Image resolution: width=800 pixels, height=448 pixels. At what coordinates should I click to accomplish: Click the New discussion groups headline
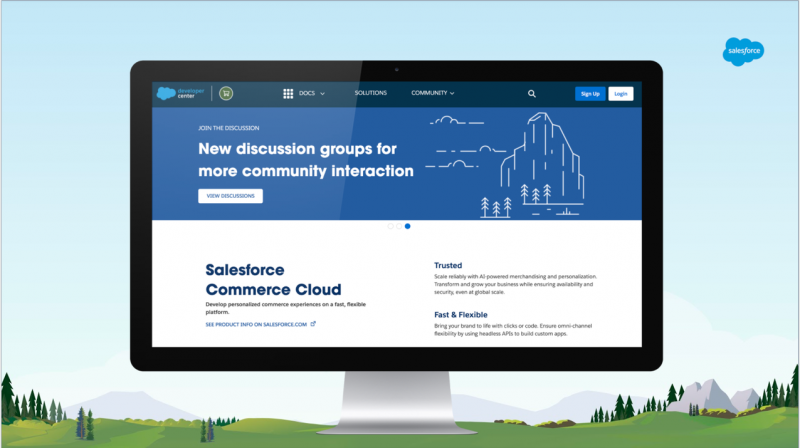[x=306, y=160]
